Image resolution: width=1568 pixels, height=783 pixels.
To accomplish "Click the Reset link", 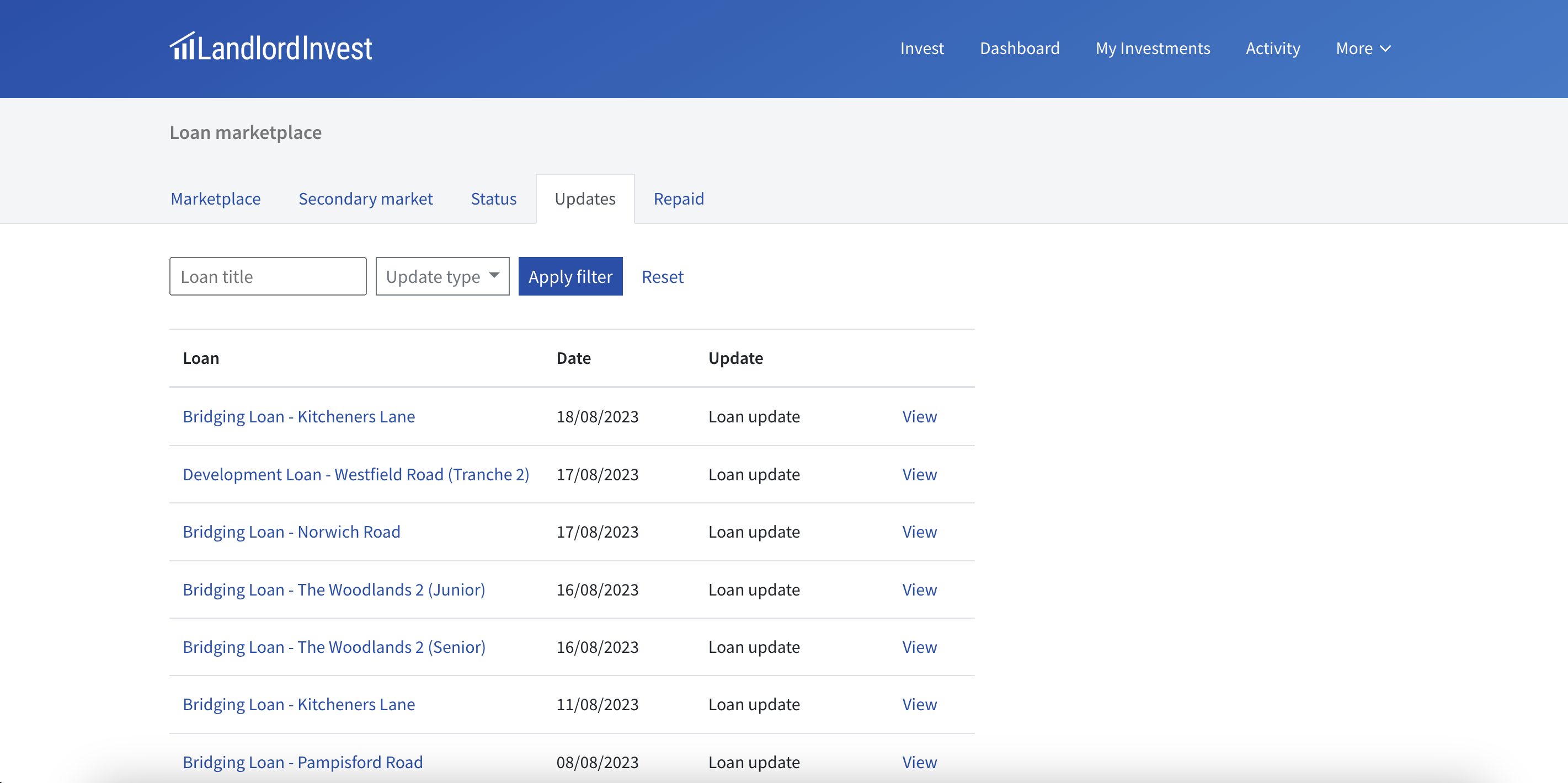I will (662, 277).
